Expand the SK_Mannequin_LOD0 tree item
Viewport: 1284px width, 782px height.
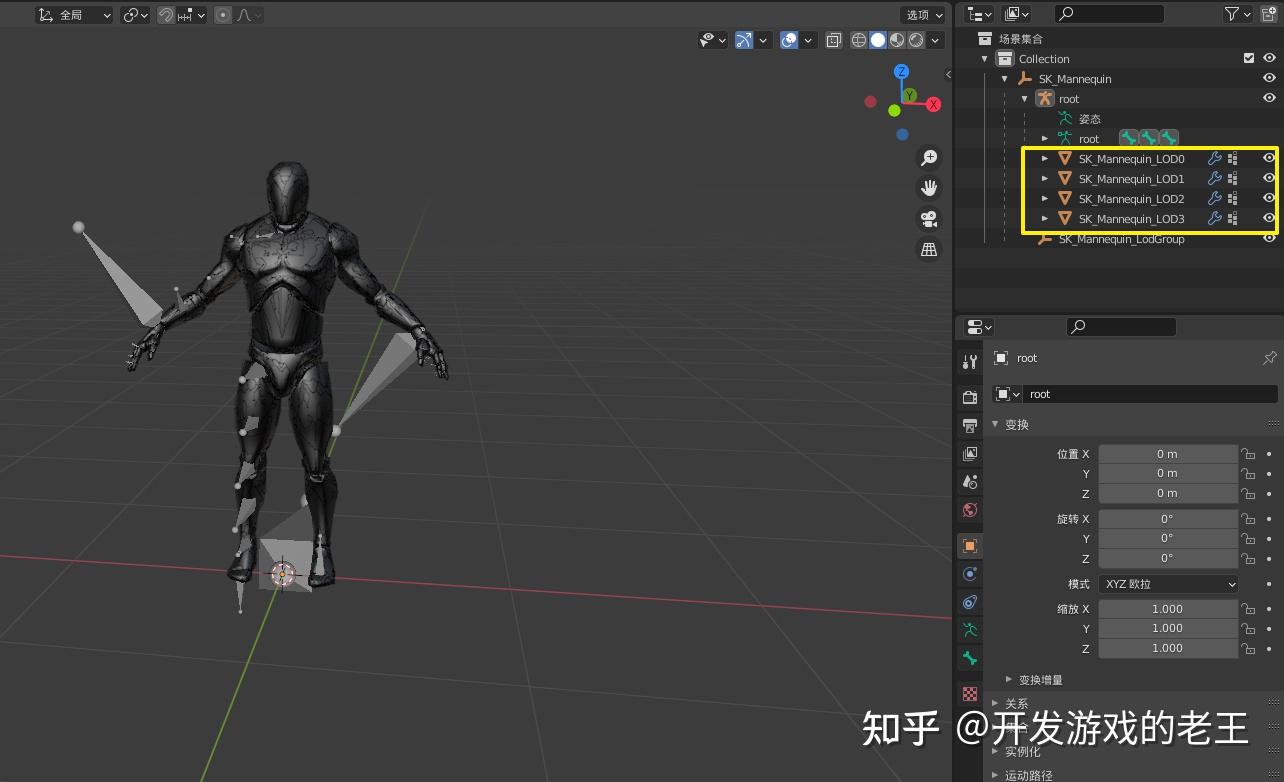[x=1044, y=158]
